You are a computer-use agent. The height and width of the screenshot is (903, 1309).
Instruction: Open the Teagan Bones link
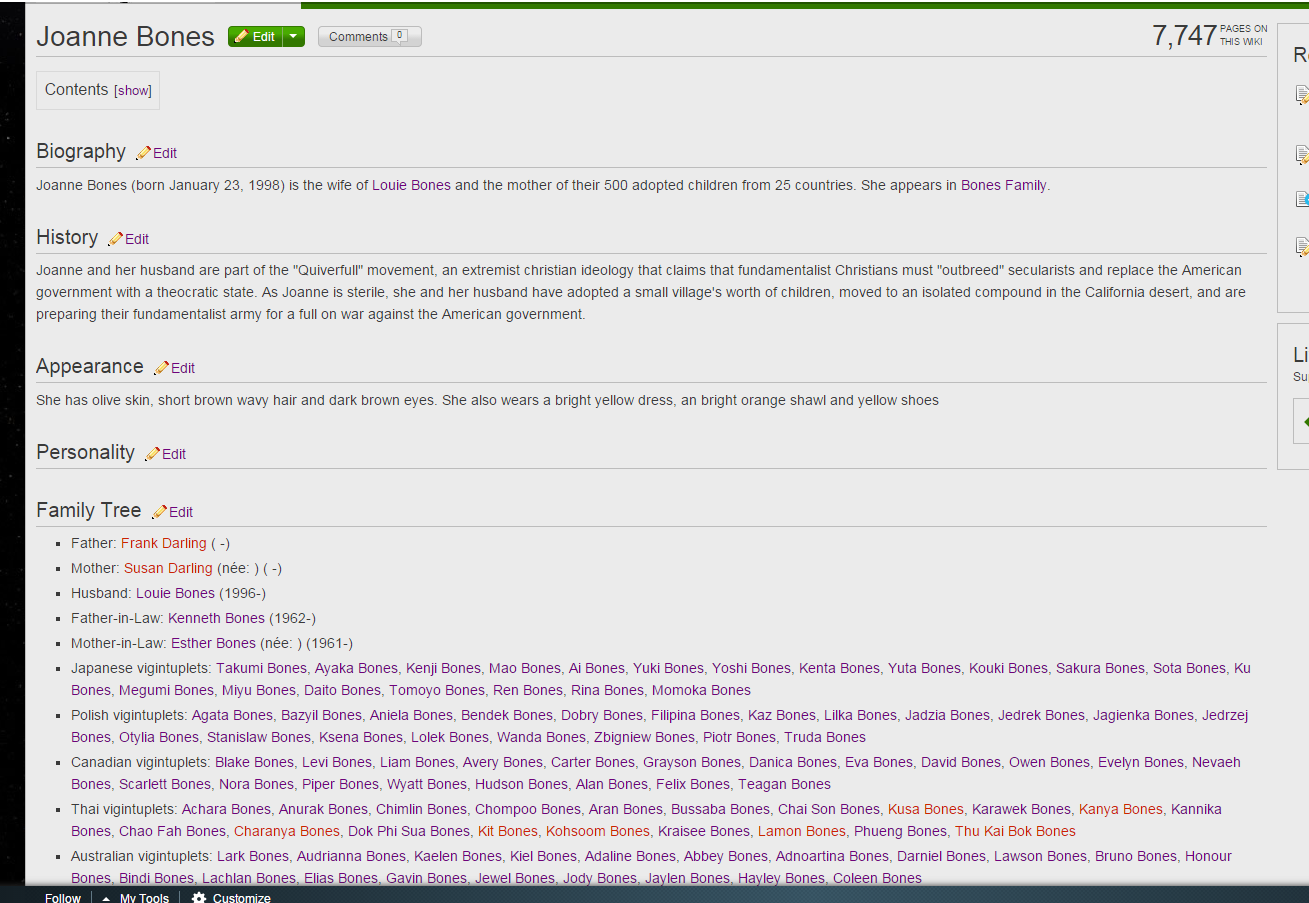click(784, 784)
